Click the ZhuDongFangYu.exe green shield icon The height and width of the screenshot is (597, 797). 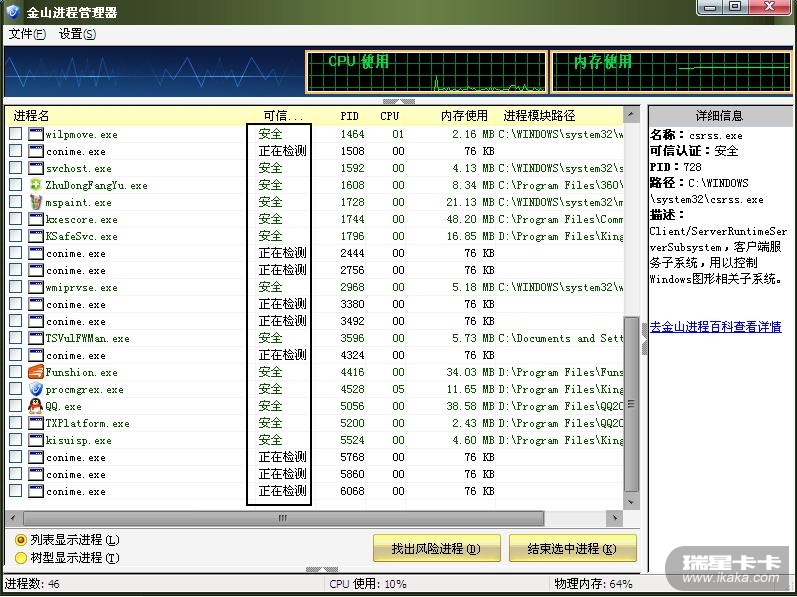tap(36, 185)
